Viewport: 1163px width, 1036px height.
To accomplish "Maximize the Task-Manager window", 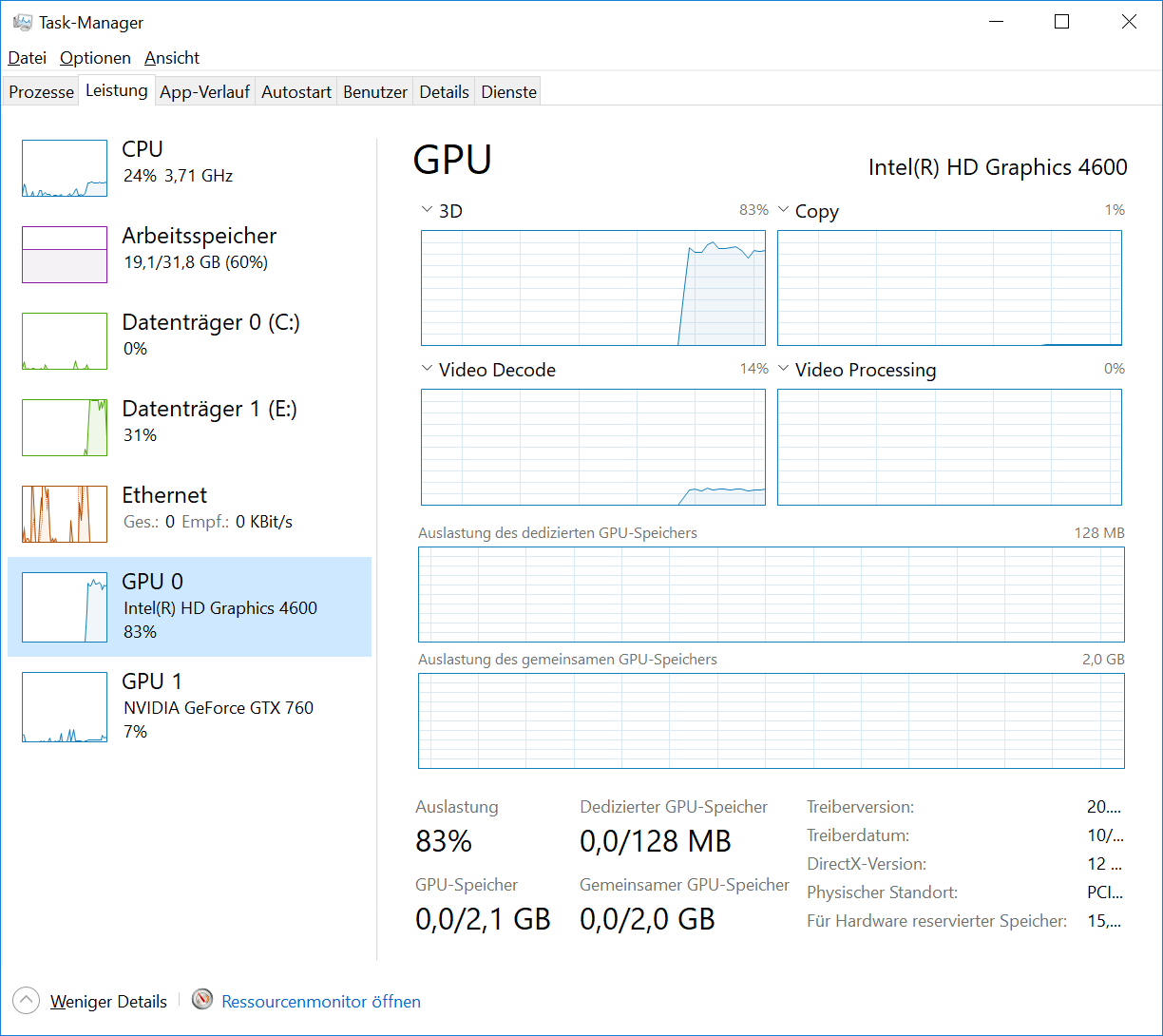I will tap(1062, 22).
